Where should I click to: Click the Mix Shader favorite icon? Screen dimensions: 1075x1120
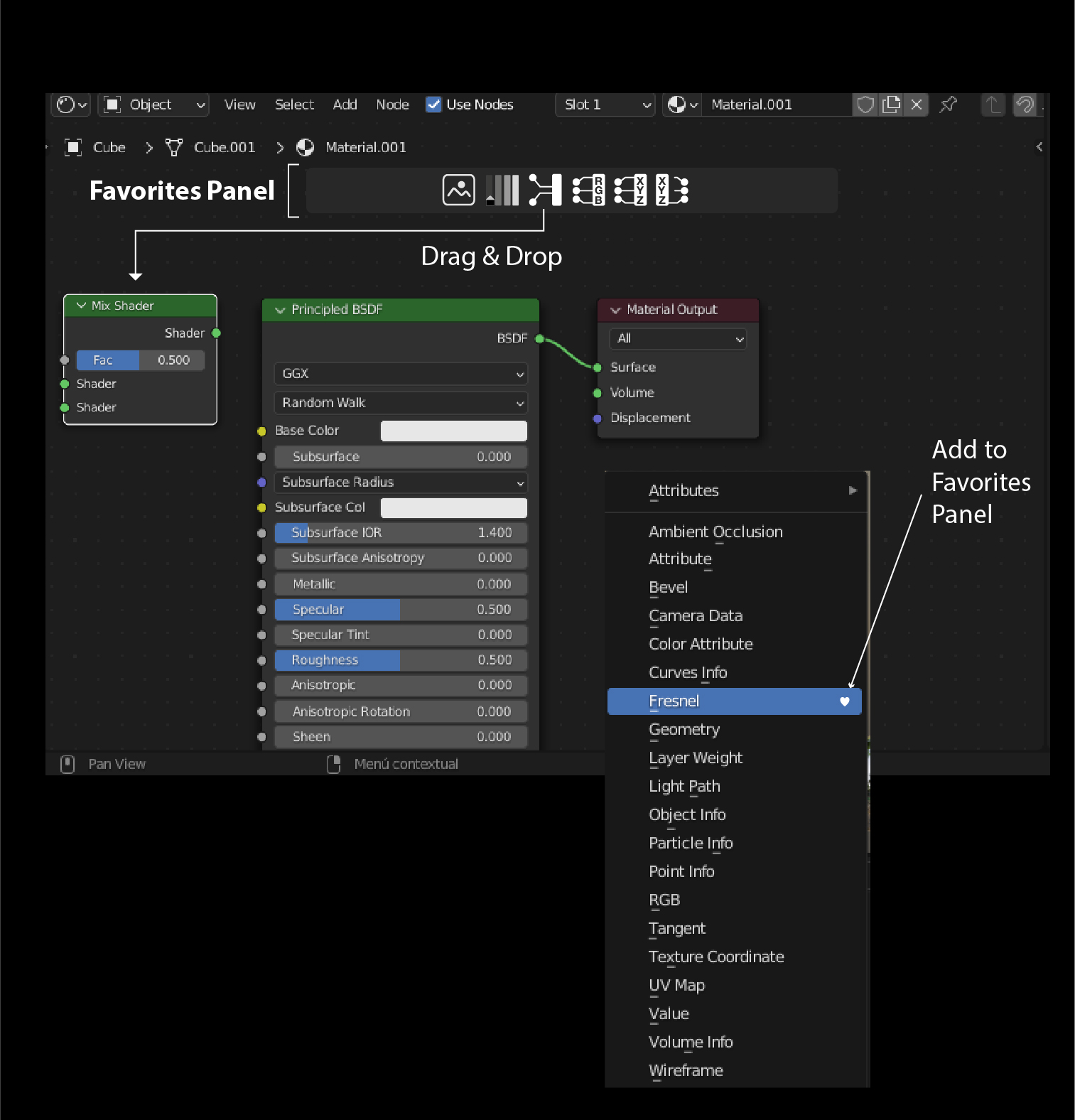[545, 190]
